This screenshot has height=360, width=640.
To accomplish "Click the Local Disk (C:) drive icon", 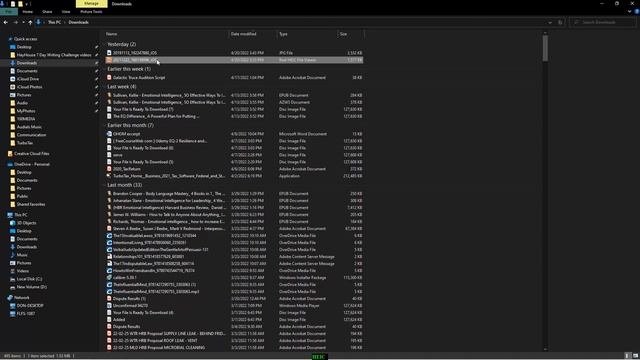I will tap(13, 279).
